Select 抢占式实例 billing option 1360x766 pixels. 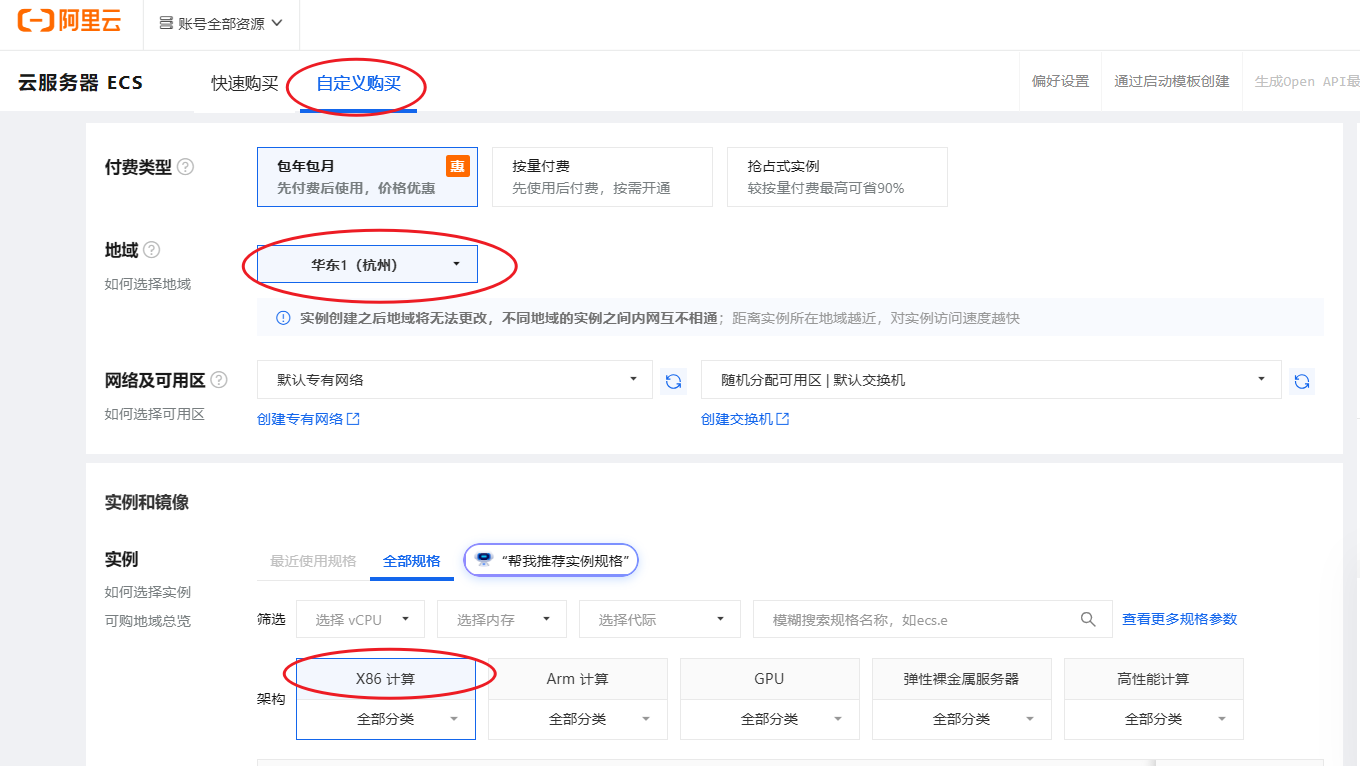point(837,177)
